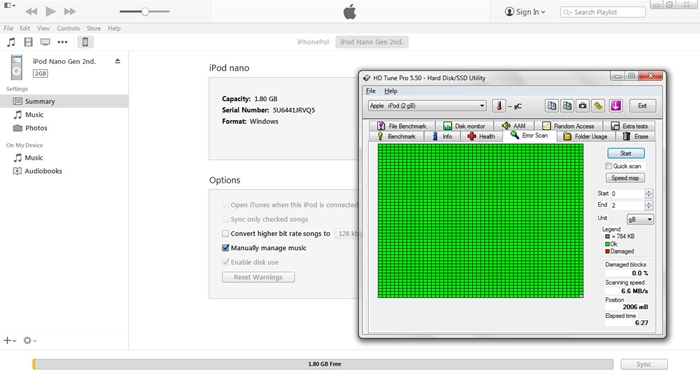The width and height of the screenshot is (700, 375).
Task: Open the gear actions menu at sidebar bottom
Action: pos(29,341)
